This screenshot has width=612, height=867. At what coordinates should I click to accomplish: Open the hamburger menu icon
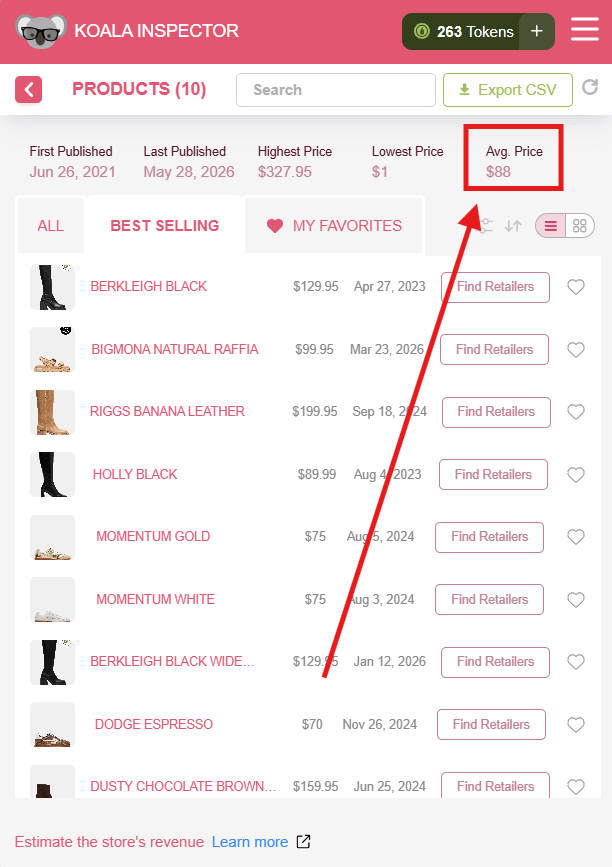click(584, 29)
